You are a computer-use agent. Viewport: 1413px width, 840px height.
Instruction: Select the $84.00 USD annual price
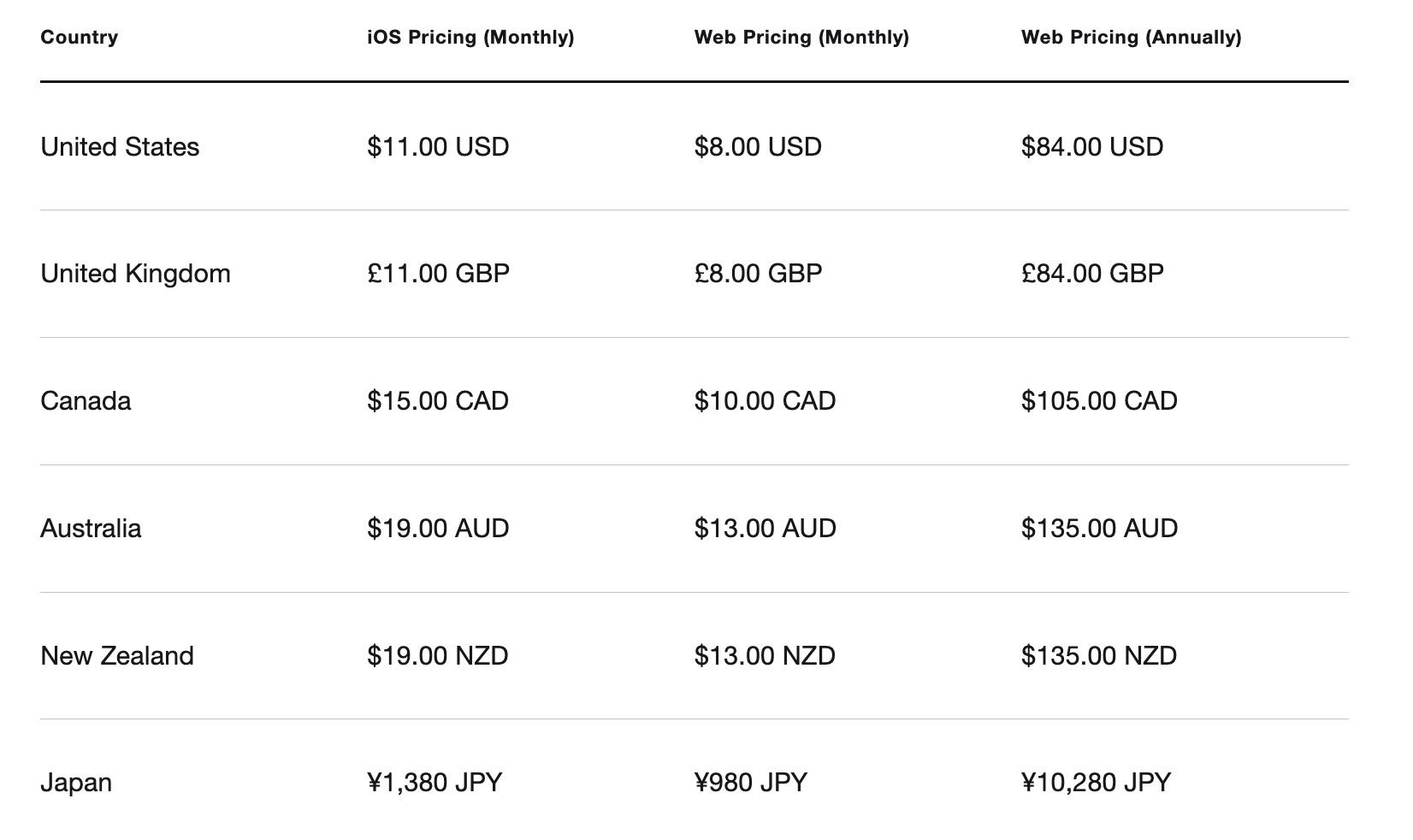[1091, 147]
